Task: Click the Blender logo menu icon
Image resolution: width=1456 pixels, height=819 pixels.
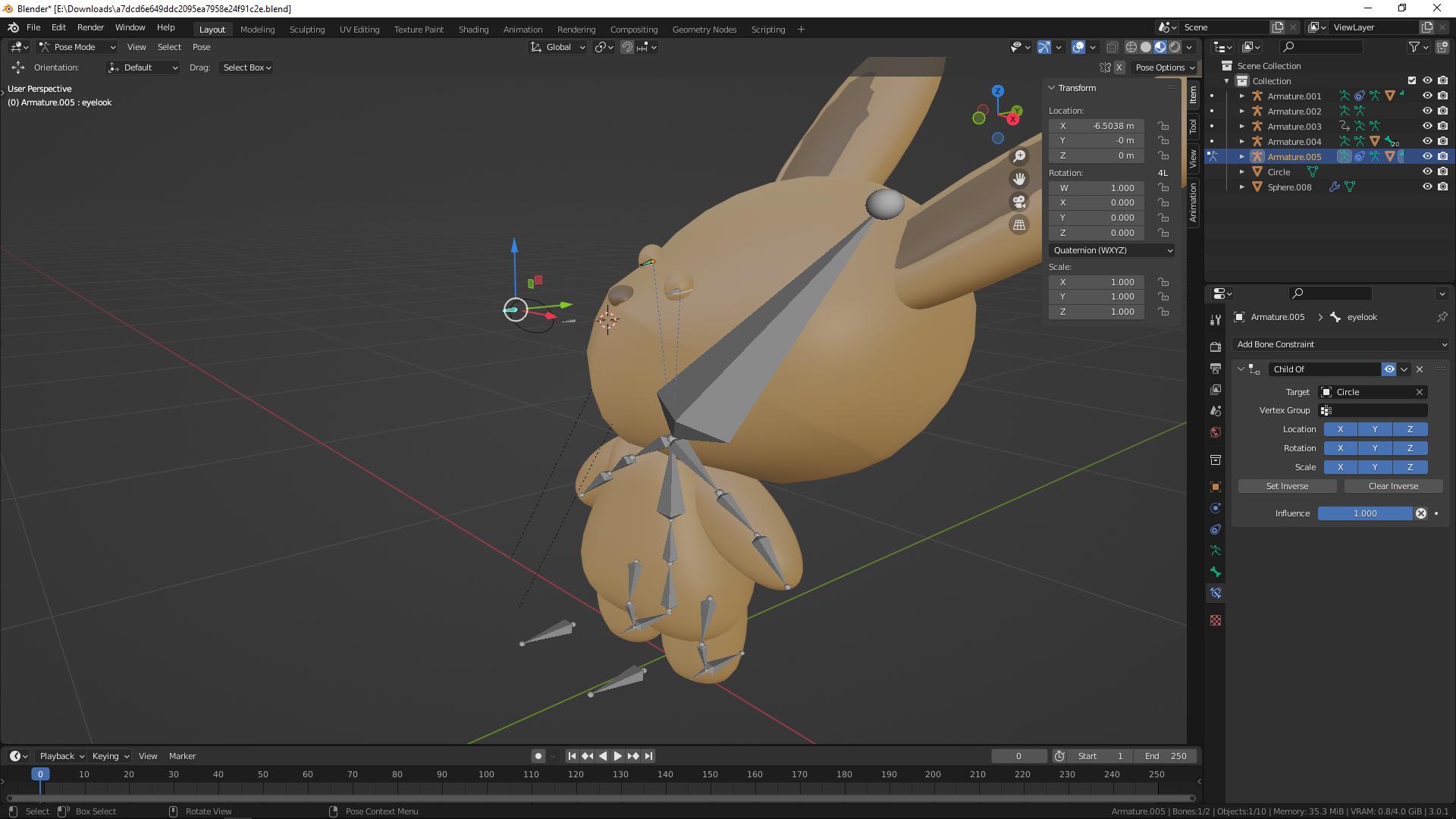Action: click(x=14, y=27)
